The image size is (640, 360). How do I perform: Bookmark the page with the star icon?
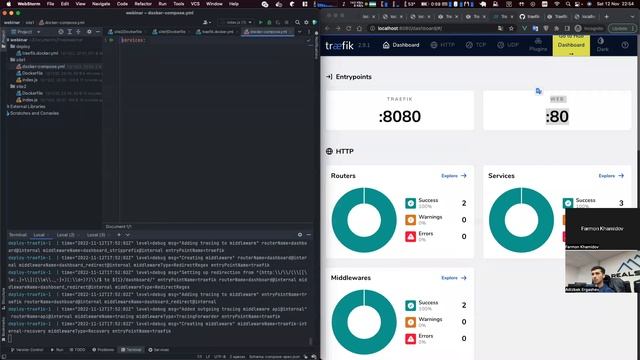click(511, 29)
